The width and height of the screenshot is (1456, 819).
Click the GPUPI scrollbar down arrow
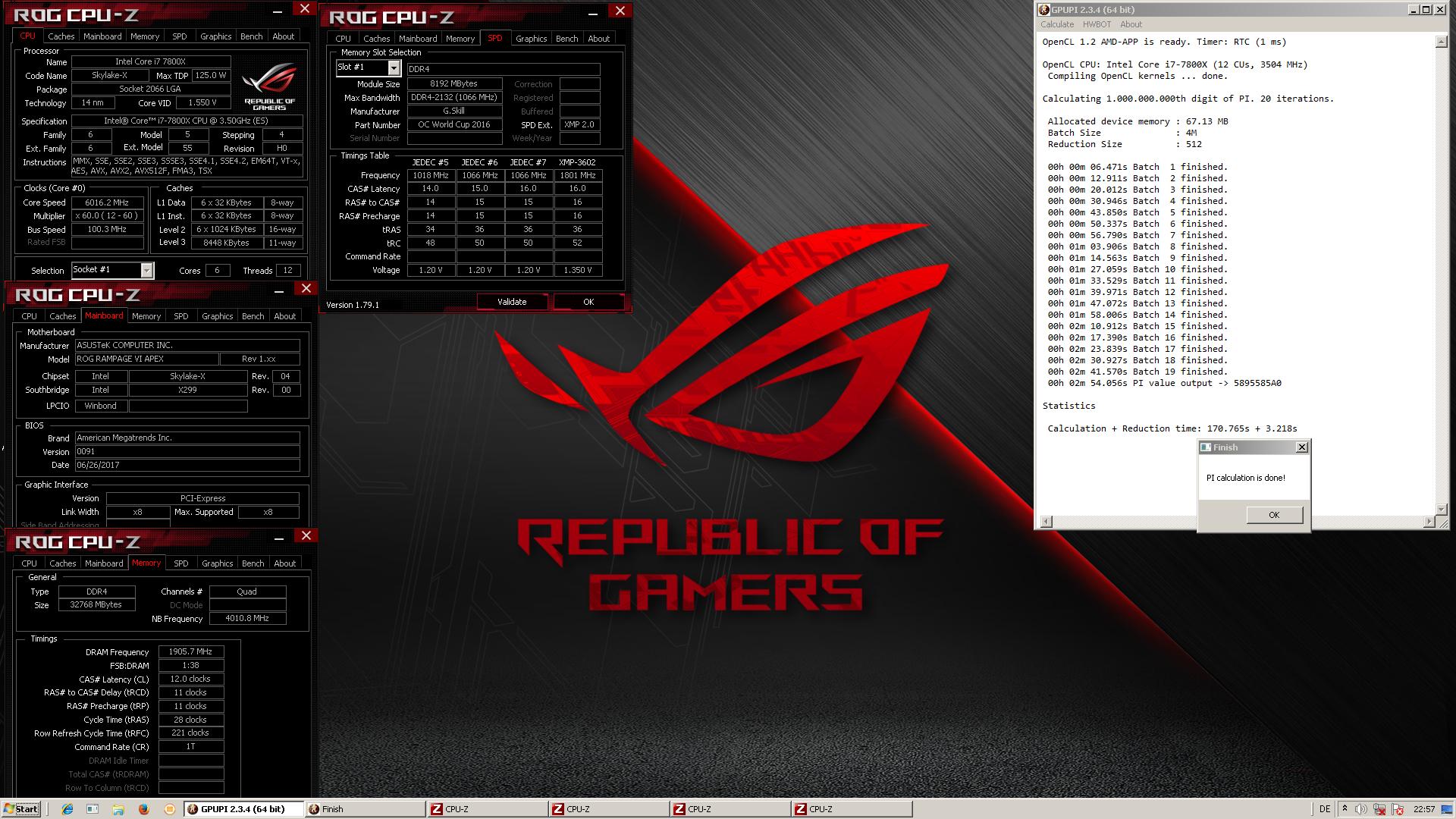[x=1442, y=509]
